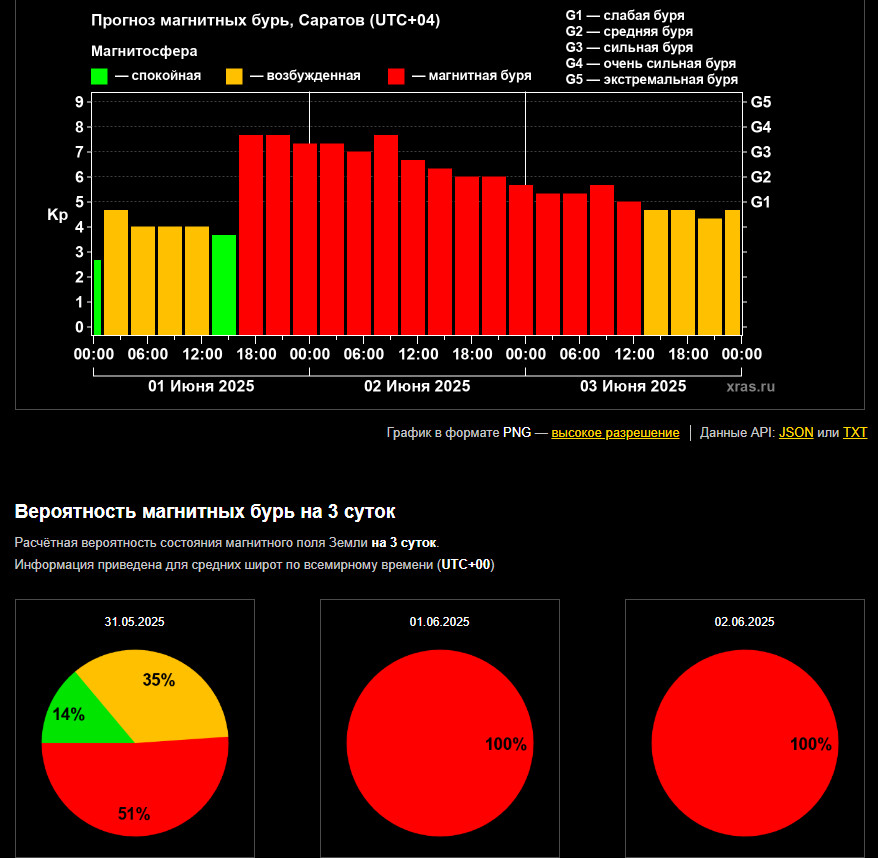Screen dimensions: 878x858
Task: Click the yellow "возбужденная" legend swatch
Action: [235, 76]
